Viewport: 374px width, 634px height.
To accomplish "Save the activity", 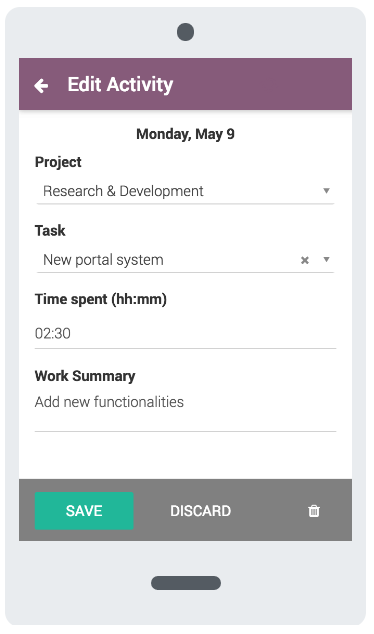I will pyautogui.click(x=84, y=511).
